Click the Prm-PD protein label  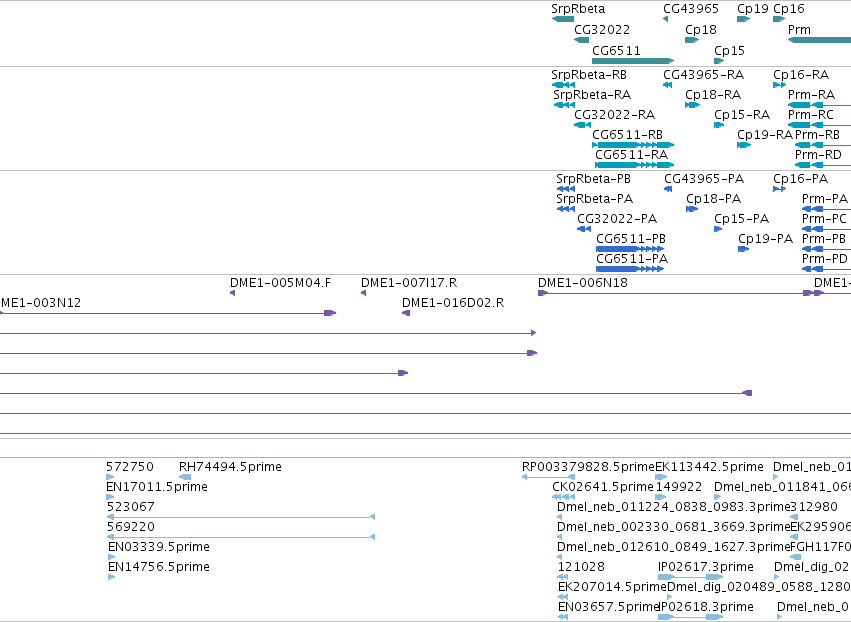825,259
